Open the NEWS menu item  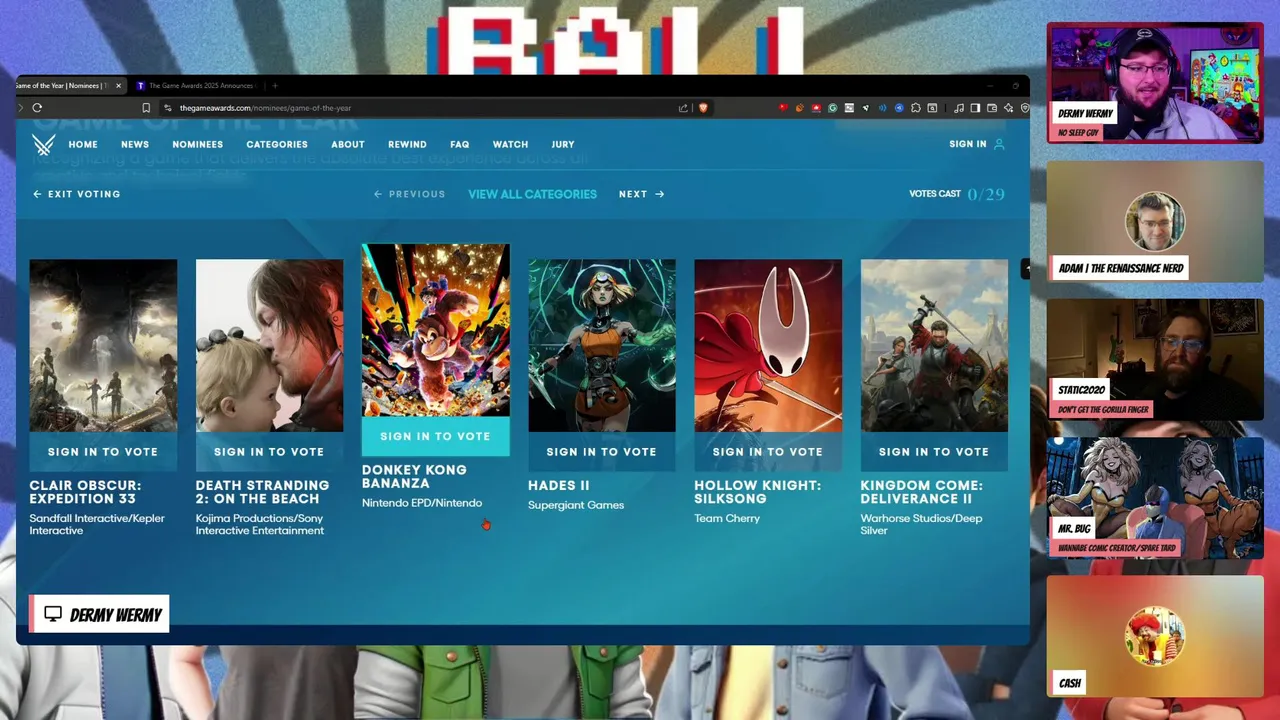135,144
